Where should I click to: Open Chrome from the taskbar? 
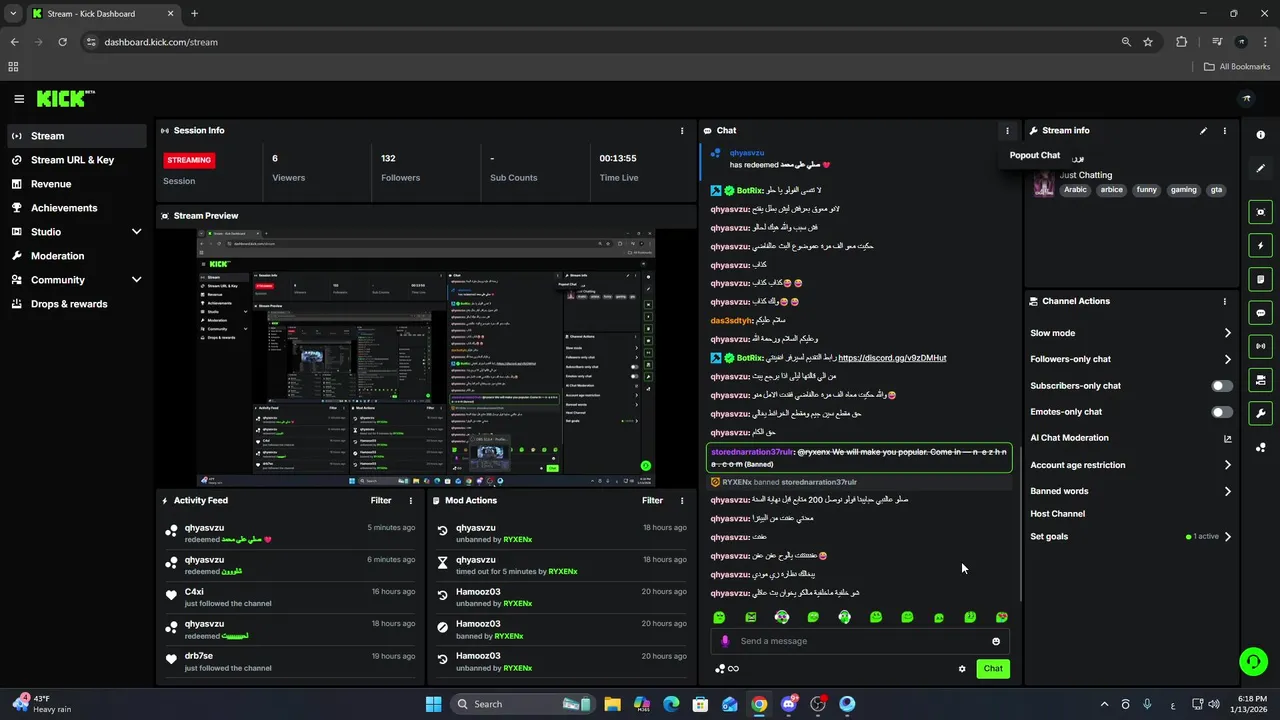pos(759,704)
